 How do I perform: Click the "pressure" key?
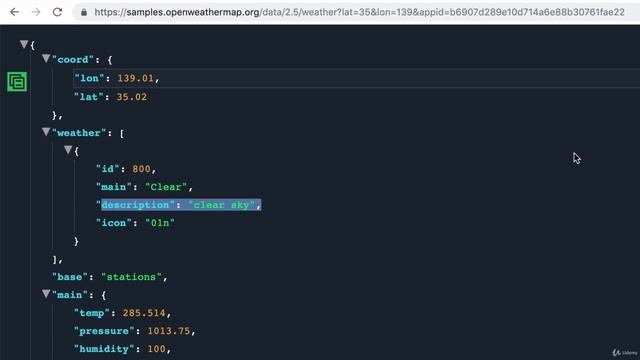(104, 331)
